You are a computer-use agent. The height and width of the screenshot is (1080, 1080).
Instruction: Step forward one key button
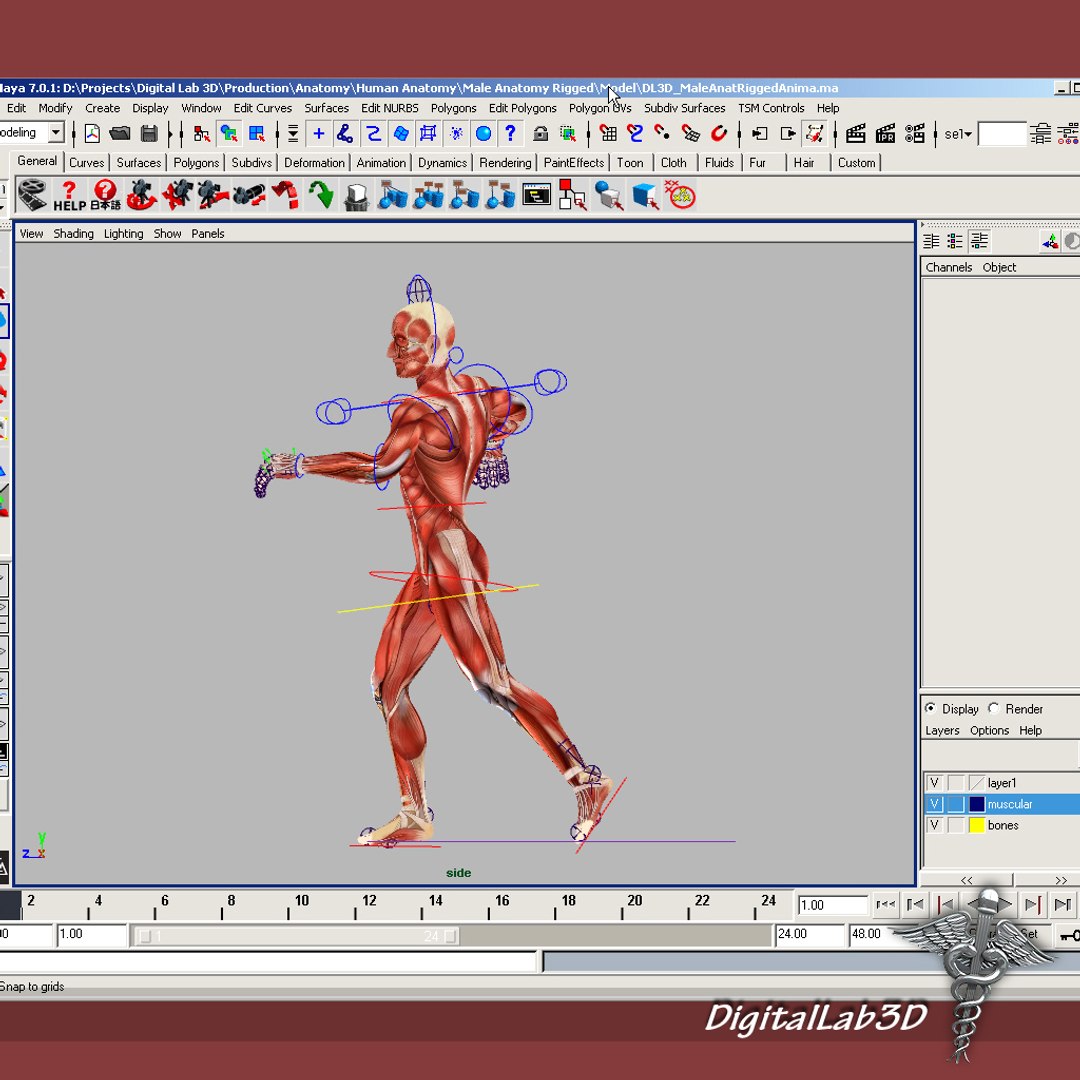coord(1032,904)
